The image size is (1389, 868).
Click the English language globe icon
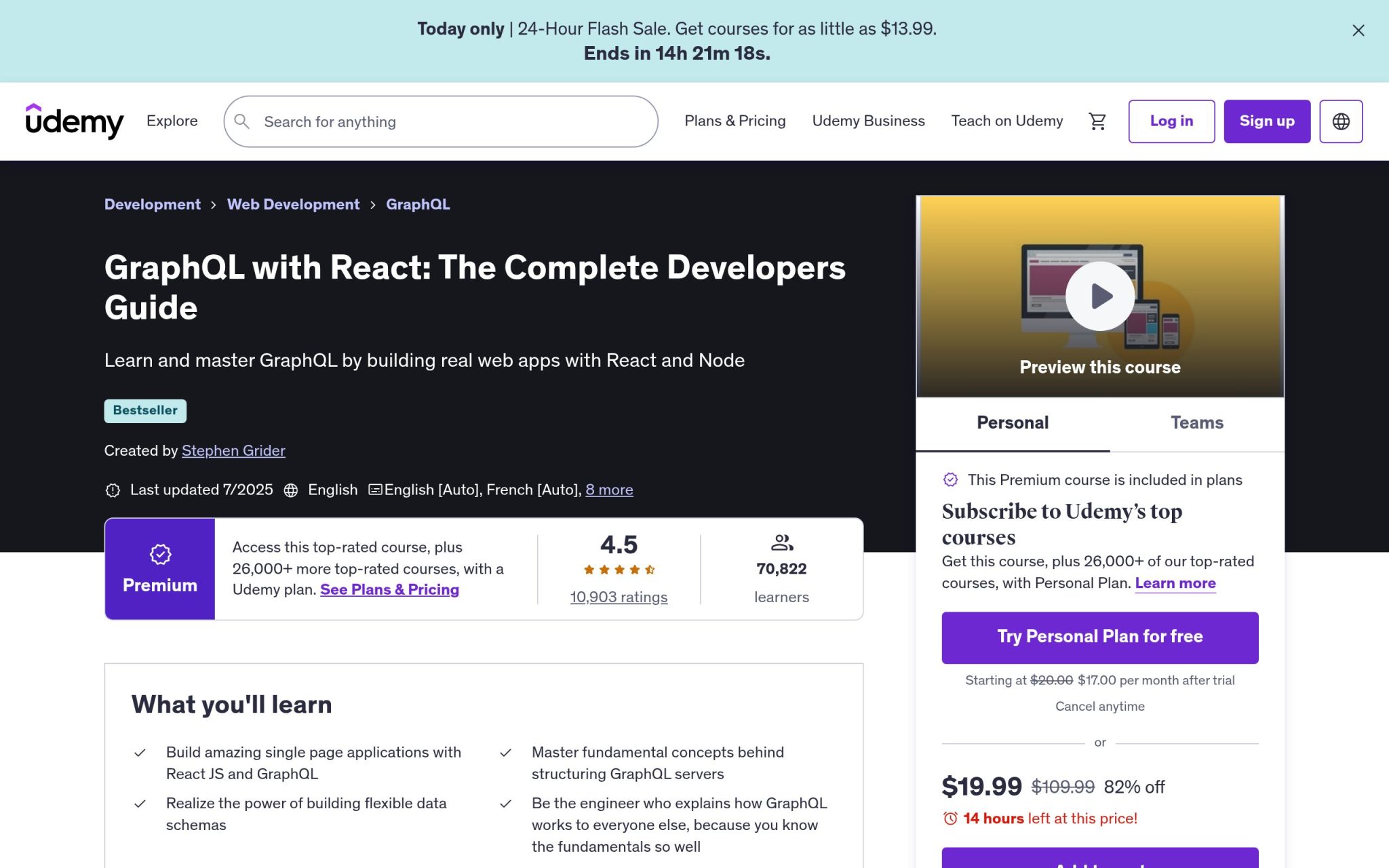click(291, 490)
